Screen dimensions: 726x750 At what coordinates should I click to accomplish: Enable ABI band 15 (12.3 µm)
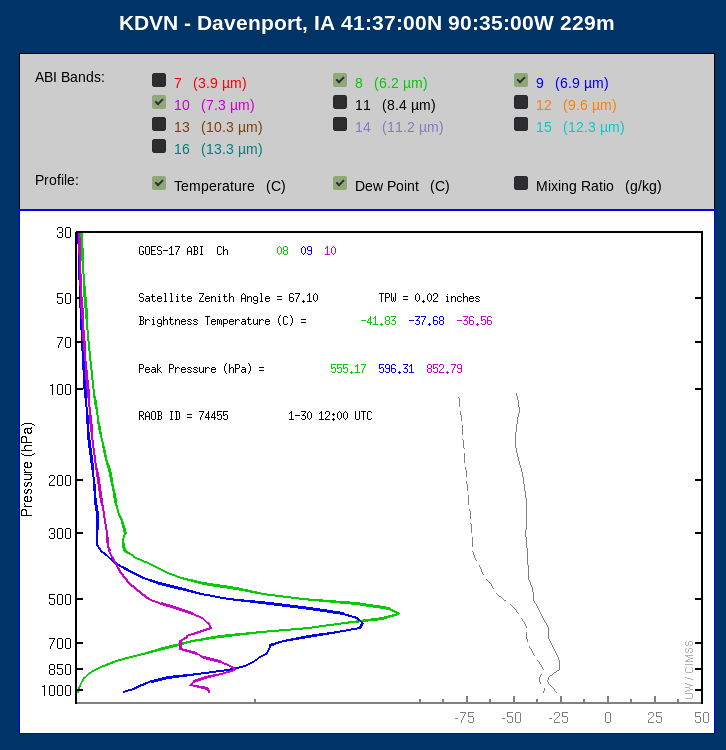click(521, 124)
